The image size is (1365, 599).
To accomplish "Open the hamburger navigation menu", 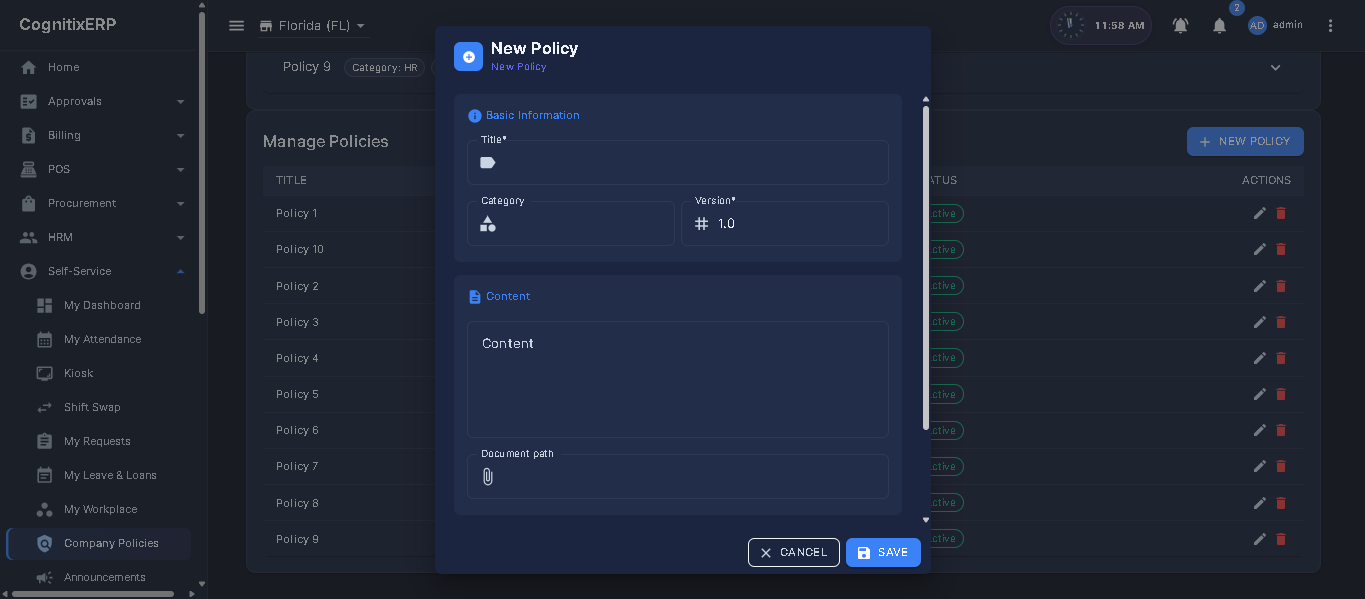I will click(x=236, y=26).
